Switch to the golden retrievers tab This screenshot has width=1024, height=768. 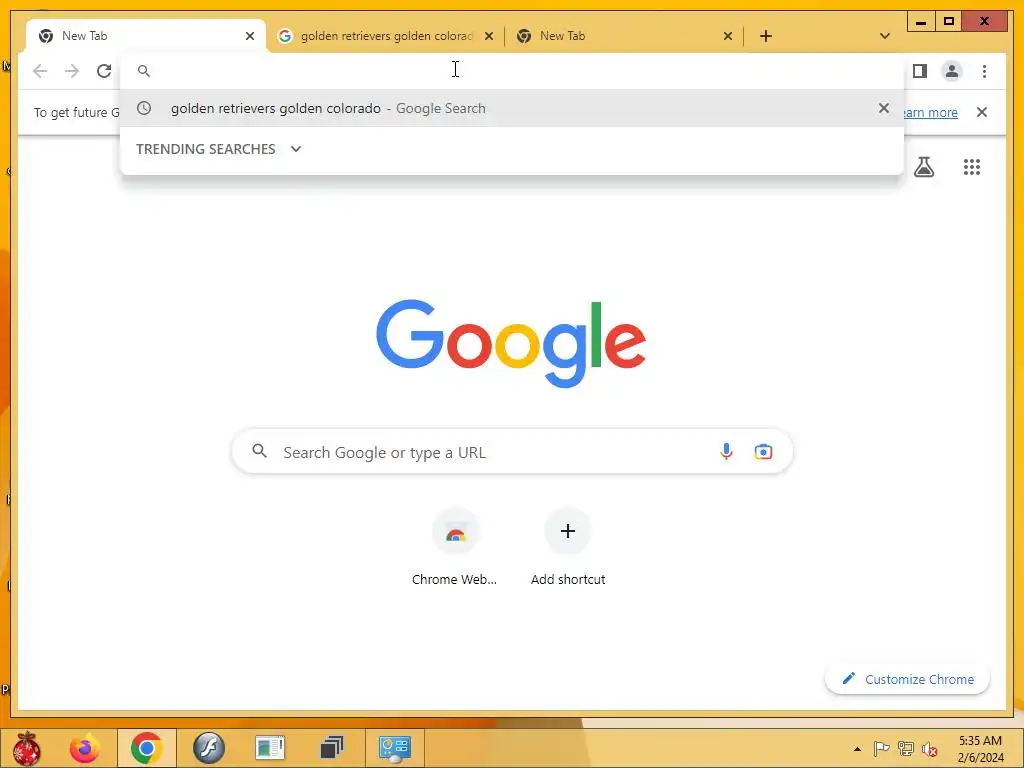pos(385,36)
